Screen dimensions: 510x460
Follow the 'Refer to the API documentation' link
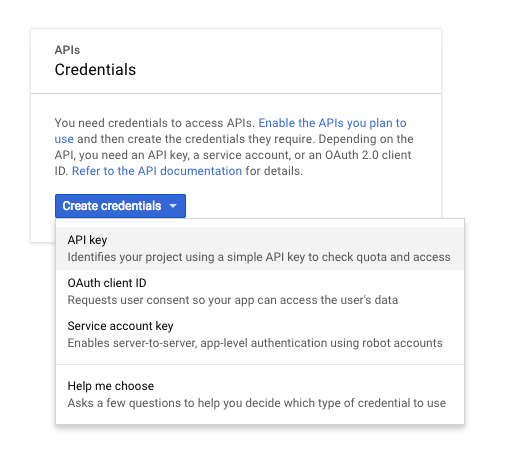point(157,171)
